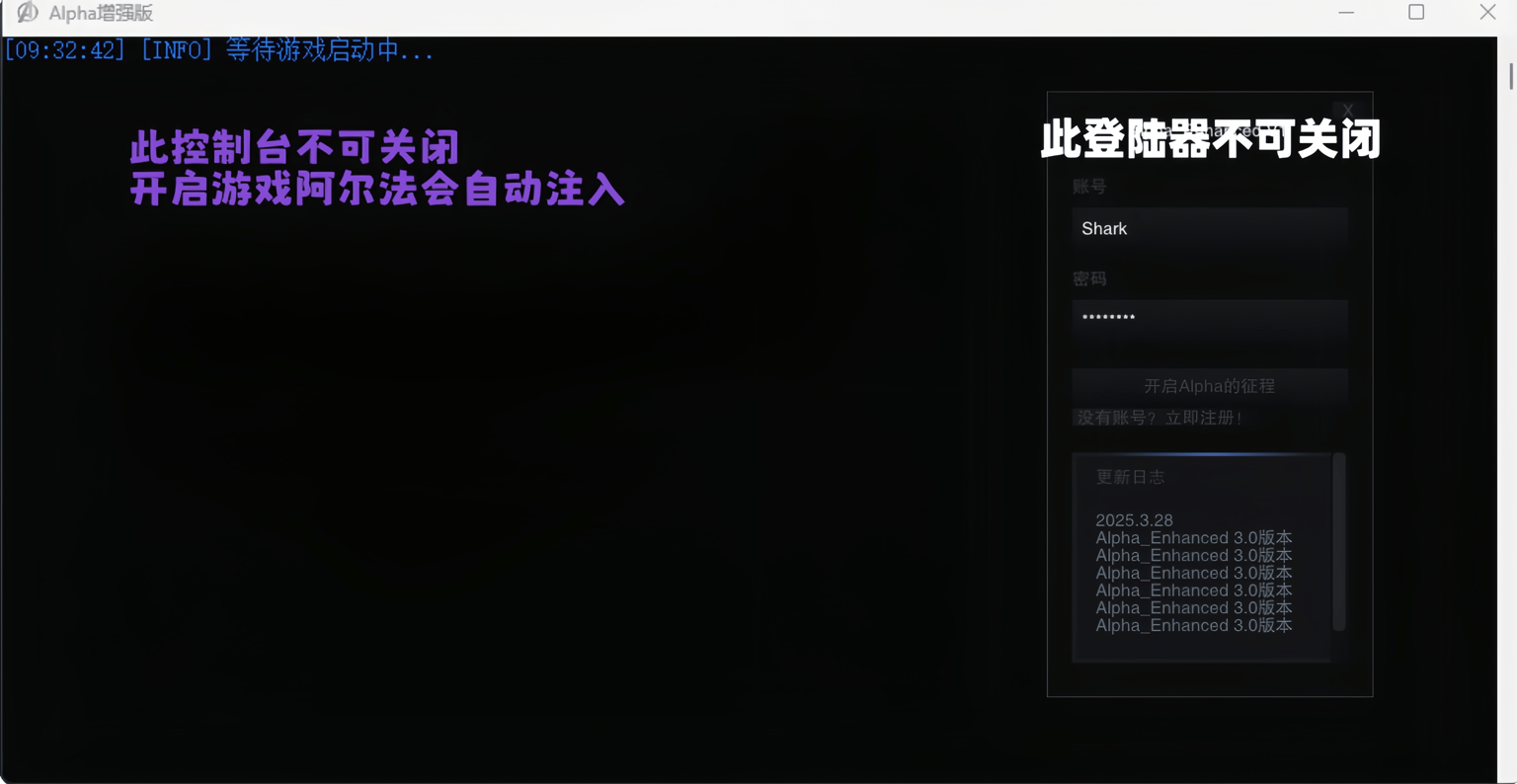Click the 等待游戏启动中 INFO log line

point(219,51)
